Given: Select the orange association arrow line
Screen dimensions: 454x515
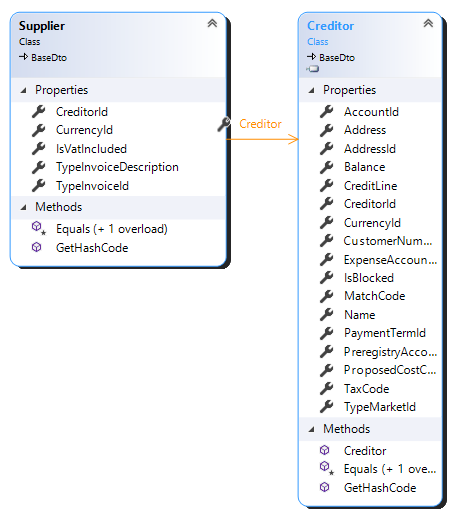Looking at the screenshot, I should (263, 139).
